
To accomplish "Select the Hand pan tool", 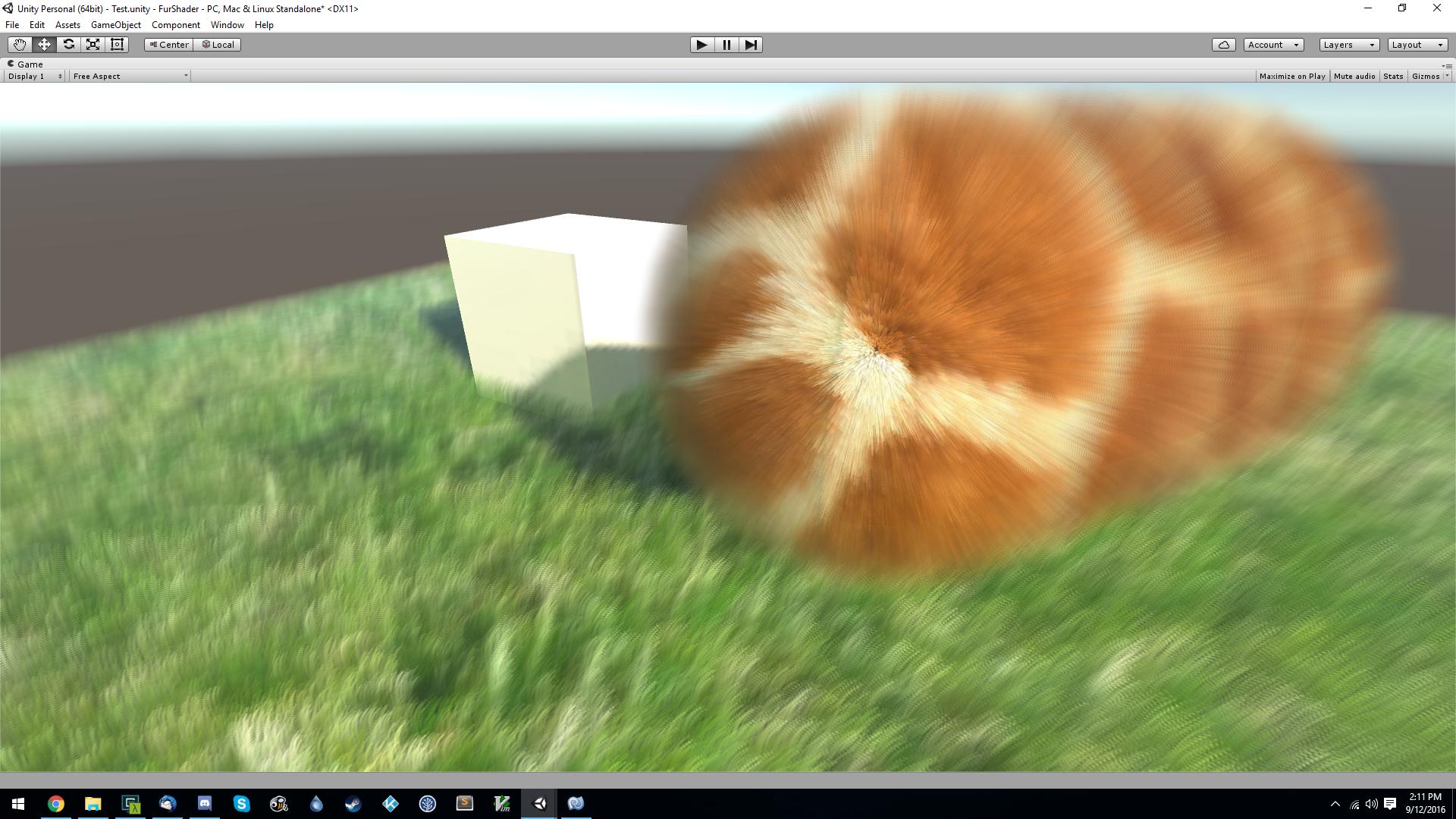I will coord(19,44).
